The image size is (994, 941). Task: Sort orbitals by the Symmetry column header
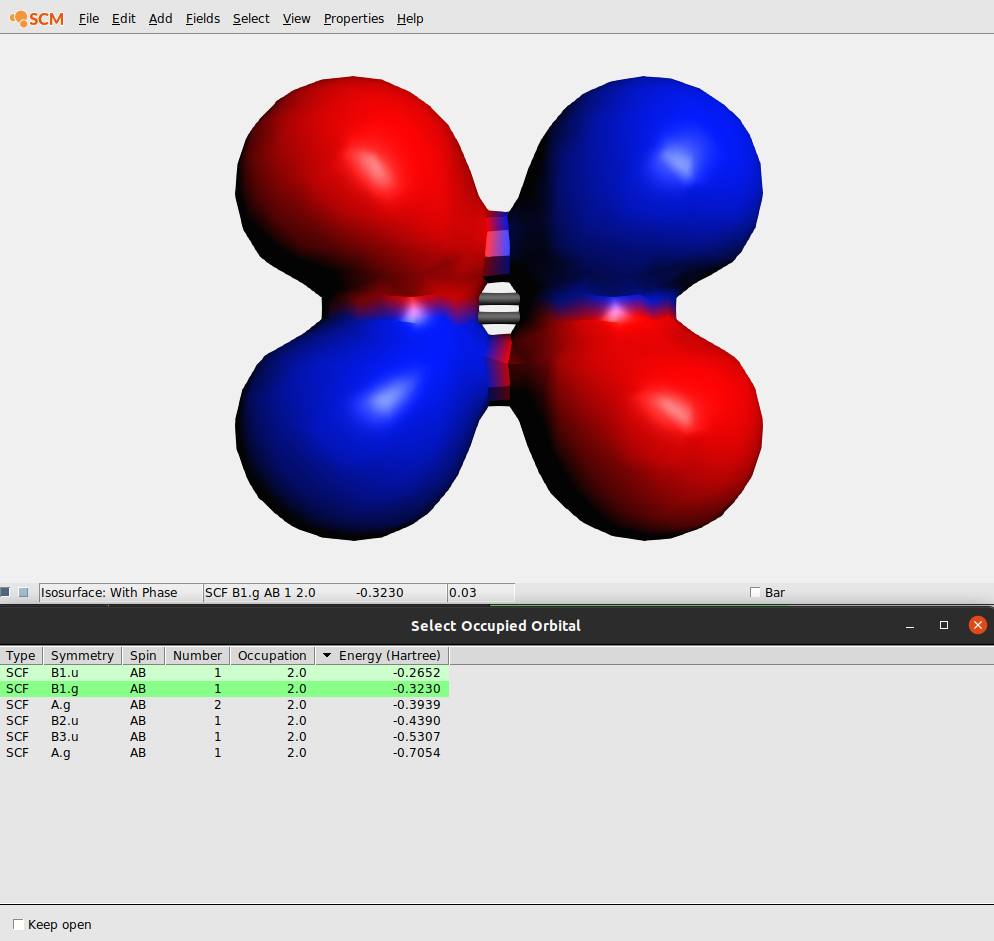tap(81, 655)
